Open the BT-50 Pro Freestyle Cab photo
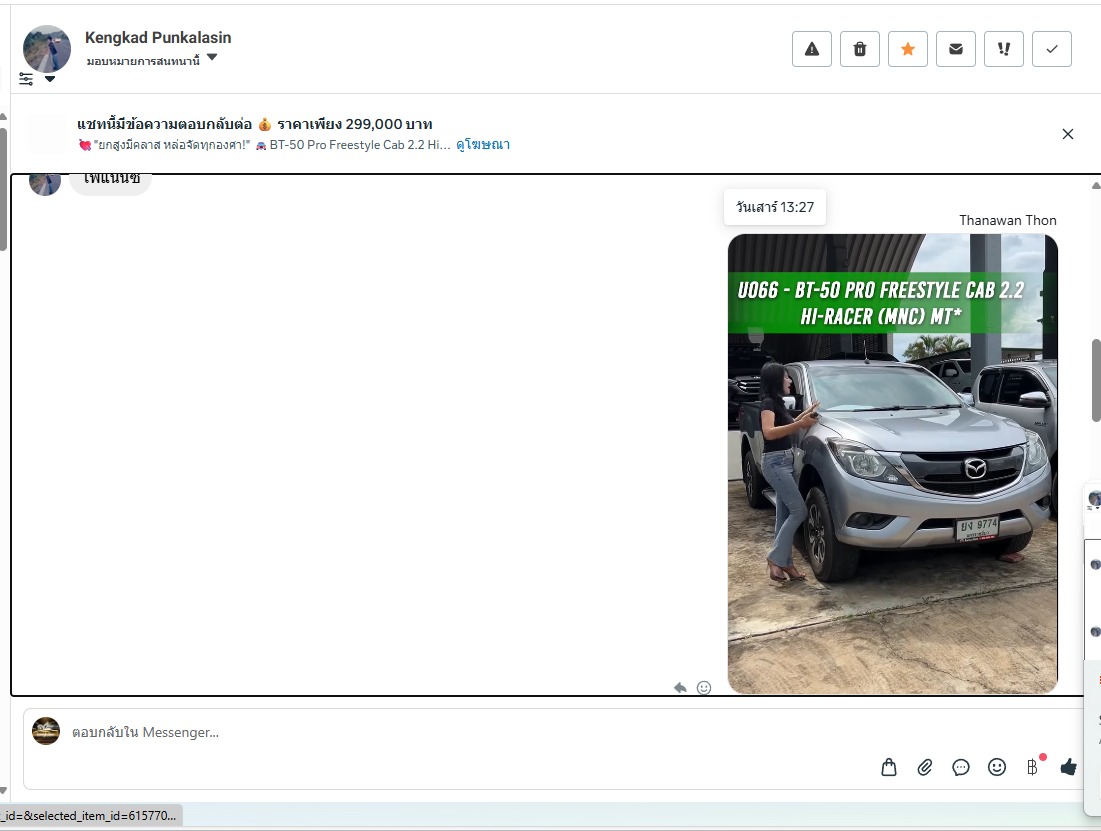Image resolution: width=1101 pixels, height=831 pixels. pos(892,464)
